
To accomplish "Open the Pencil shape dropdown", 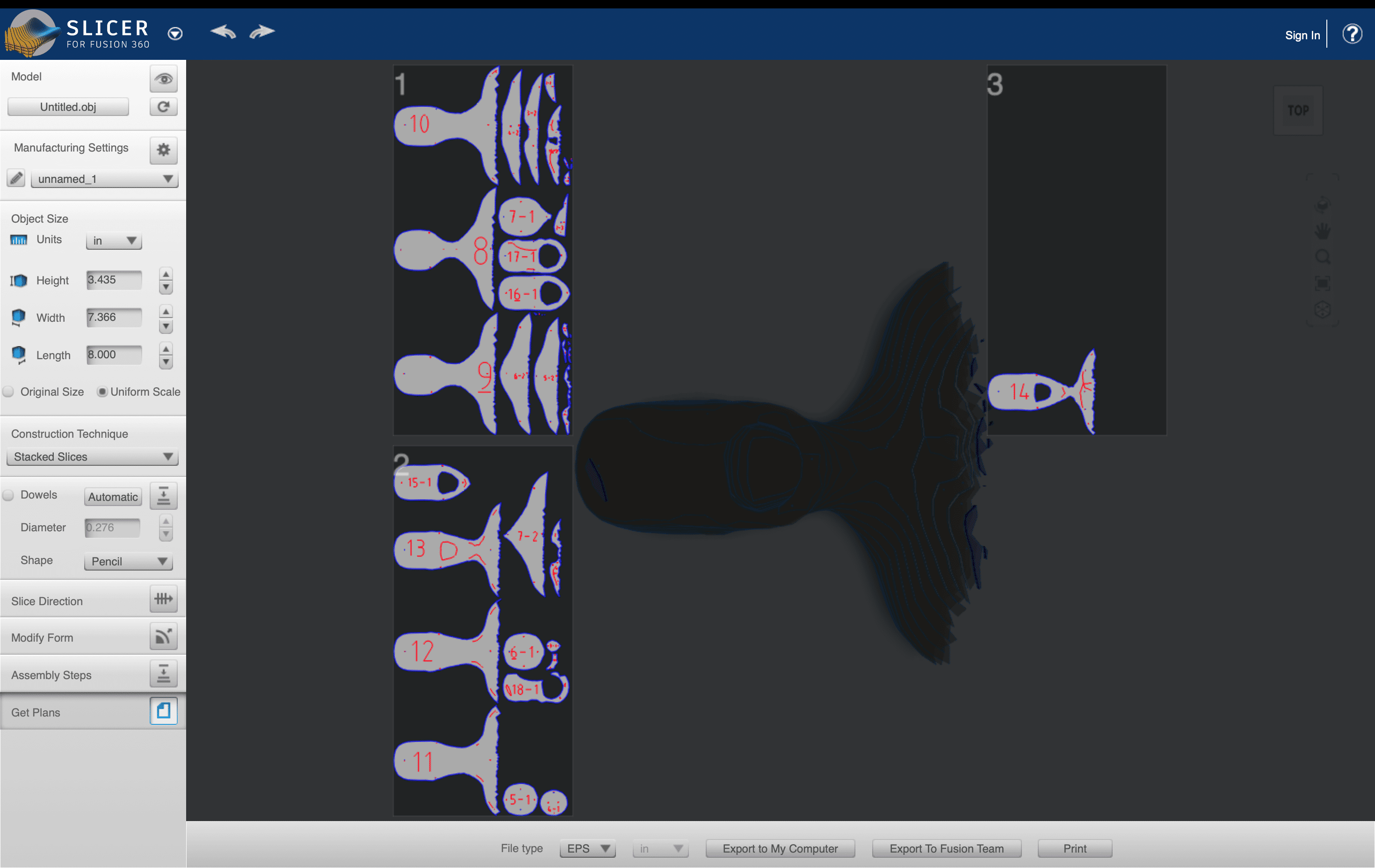I will 129,561.
